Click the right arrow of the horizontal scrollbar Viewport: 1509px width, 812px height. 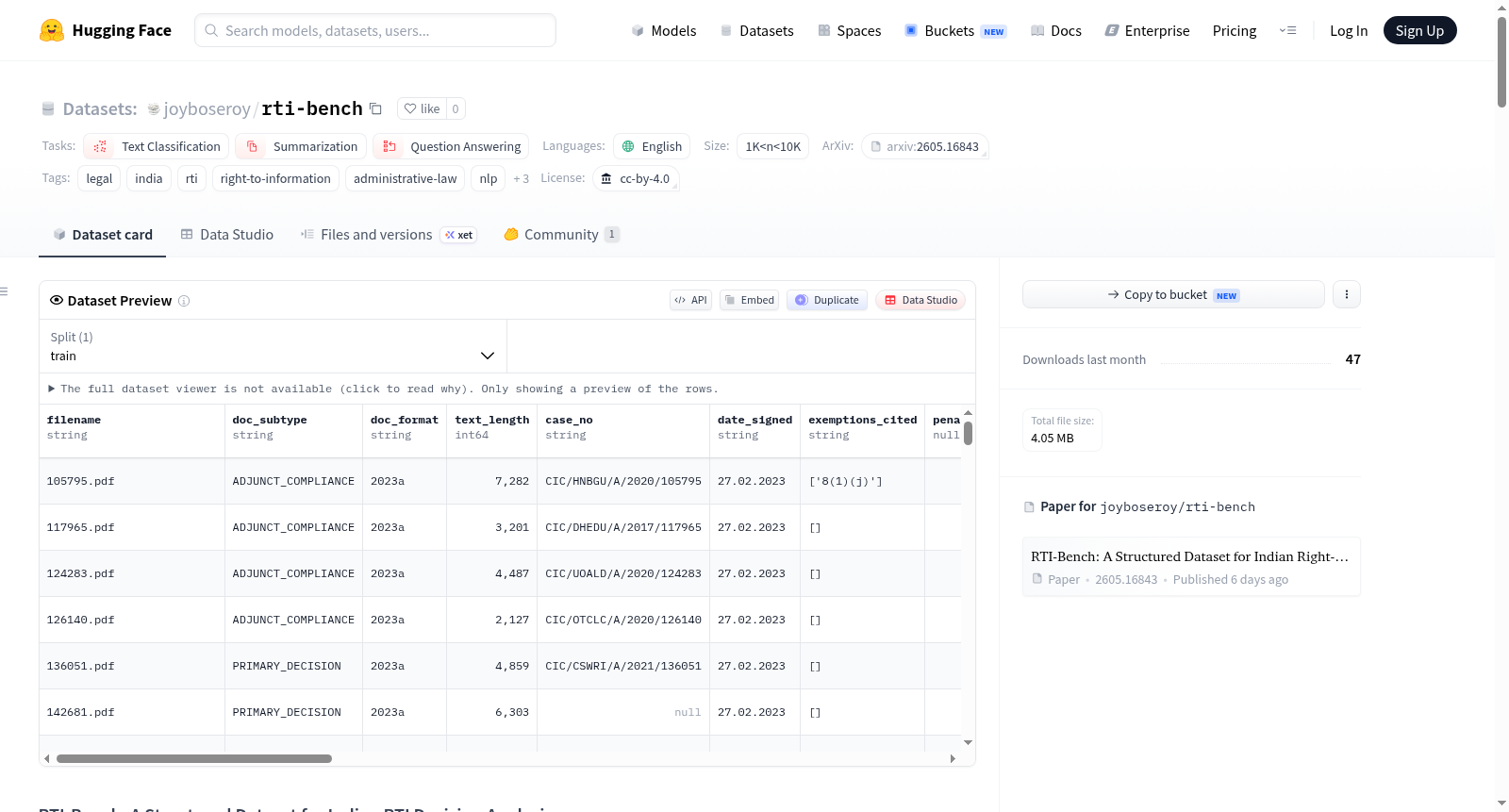point(953,758)
